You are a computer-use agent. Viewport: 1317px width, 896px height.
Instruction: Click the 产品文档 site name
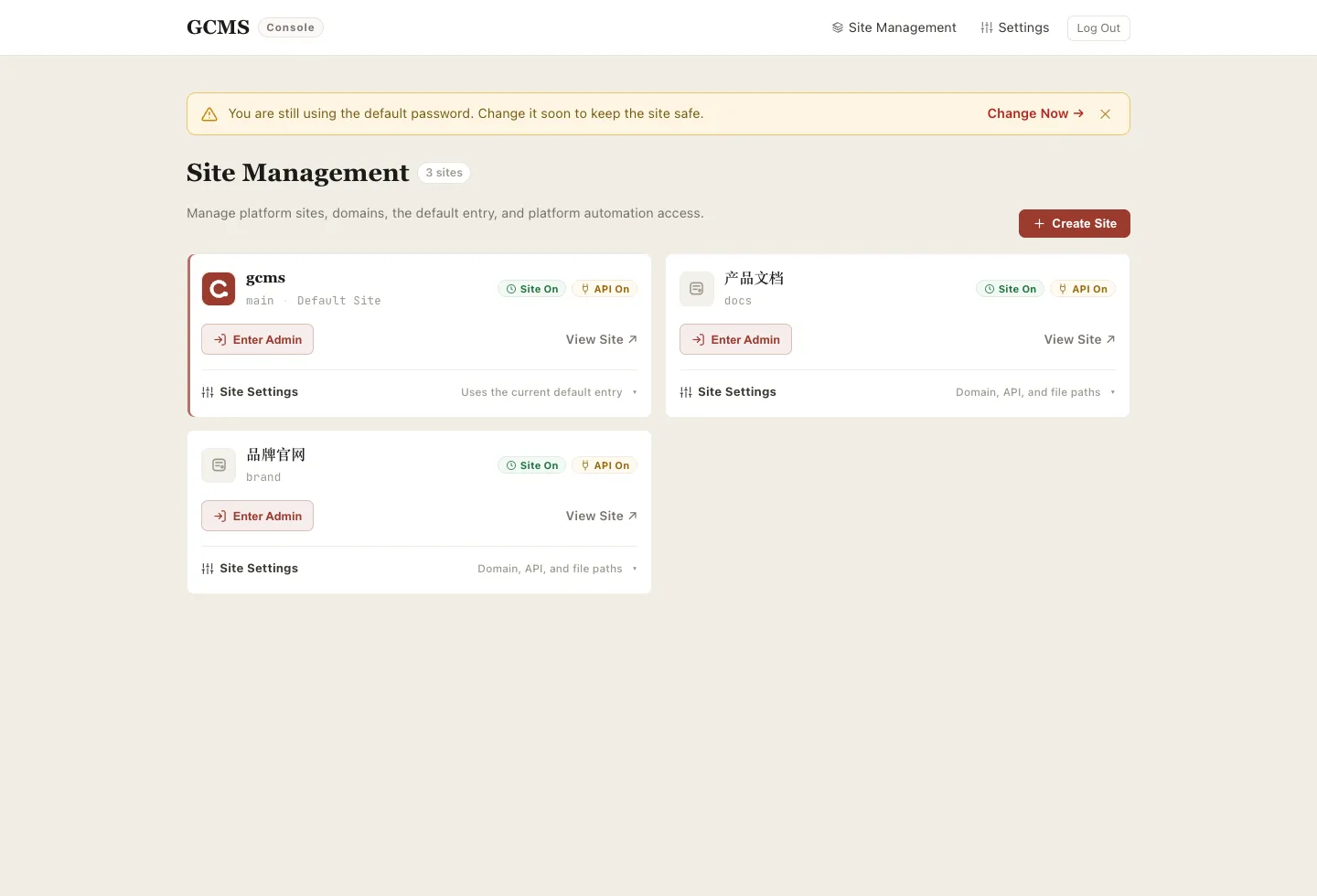(754, 278)
